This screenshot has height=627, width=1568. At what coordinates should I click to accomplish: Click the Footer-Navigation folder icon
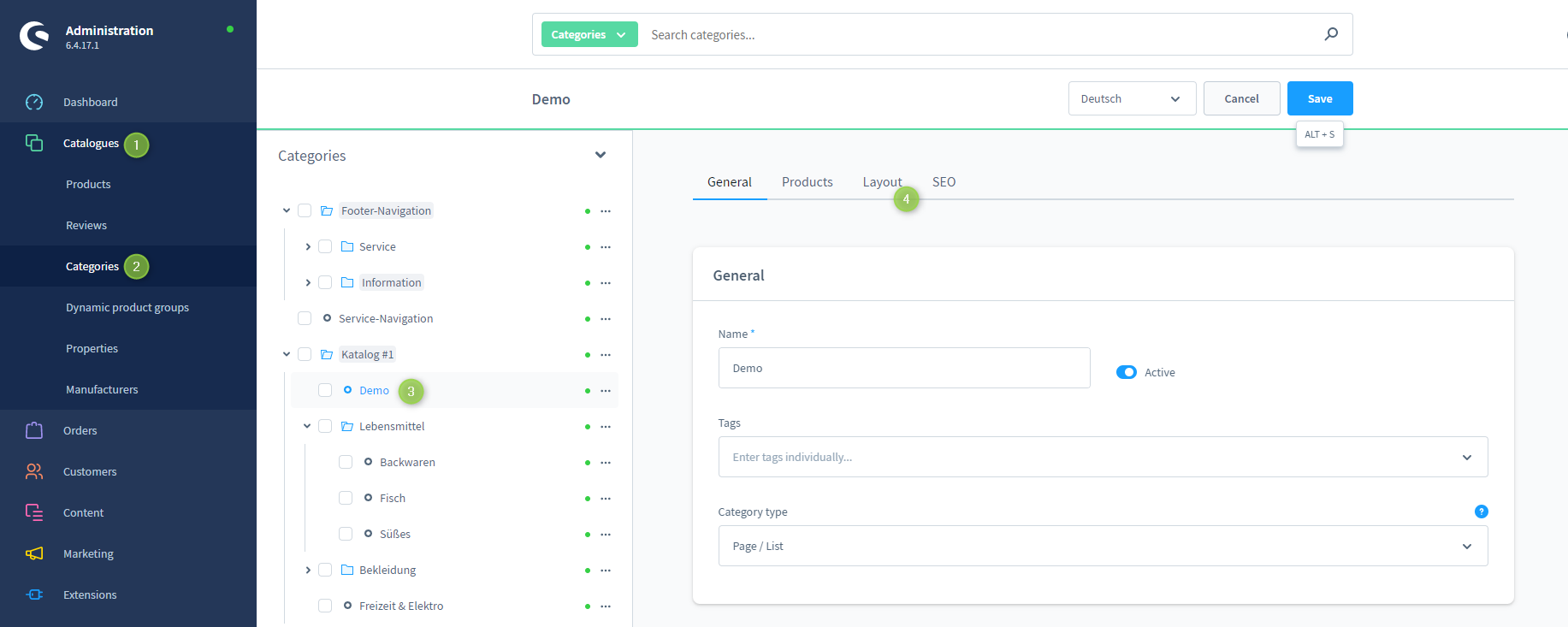point(327,210)
